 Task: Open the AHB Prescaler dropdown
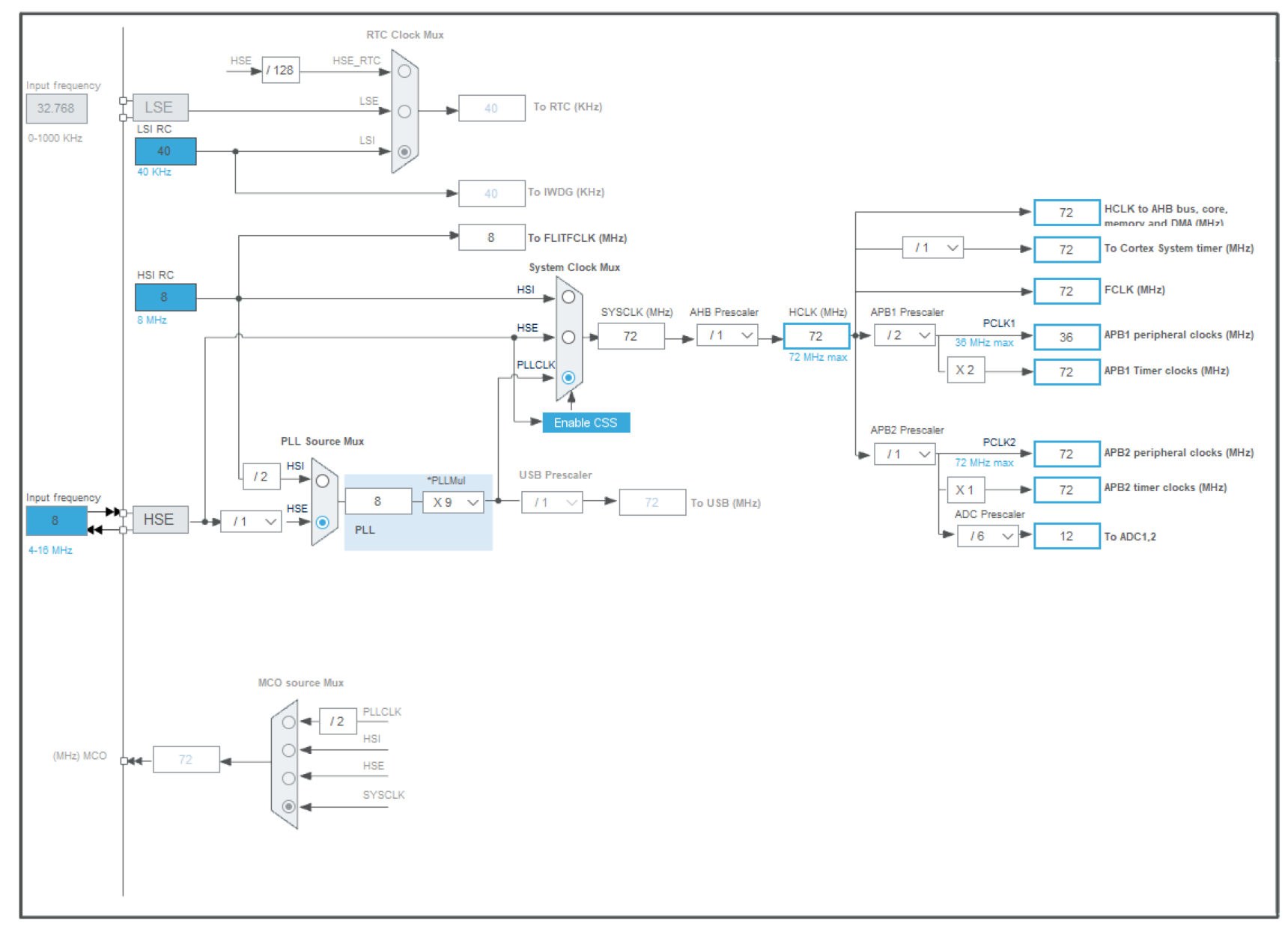(727, 335)
